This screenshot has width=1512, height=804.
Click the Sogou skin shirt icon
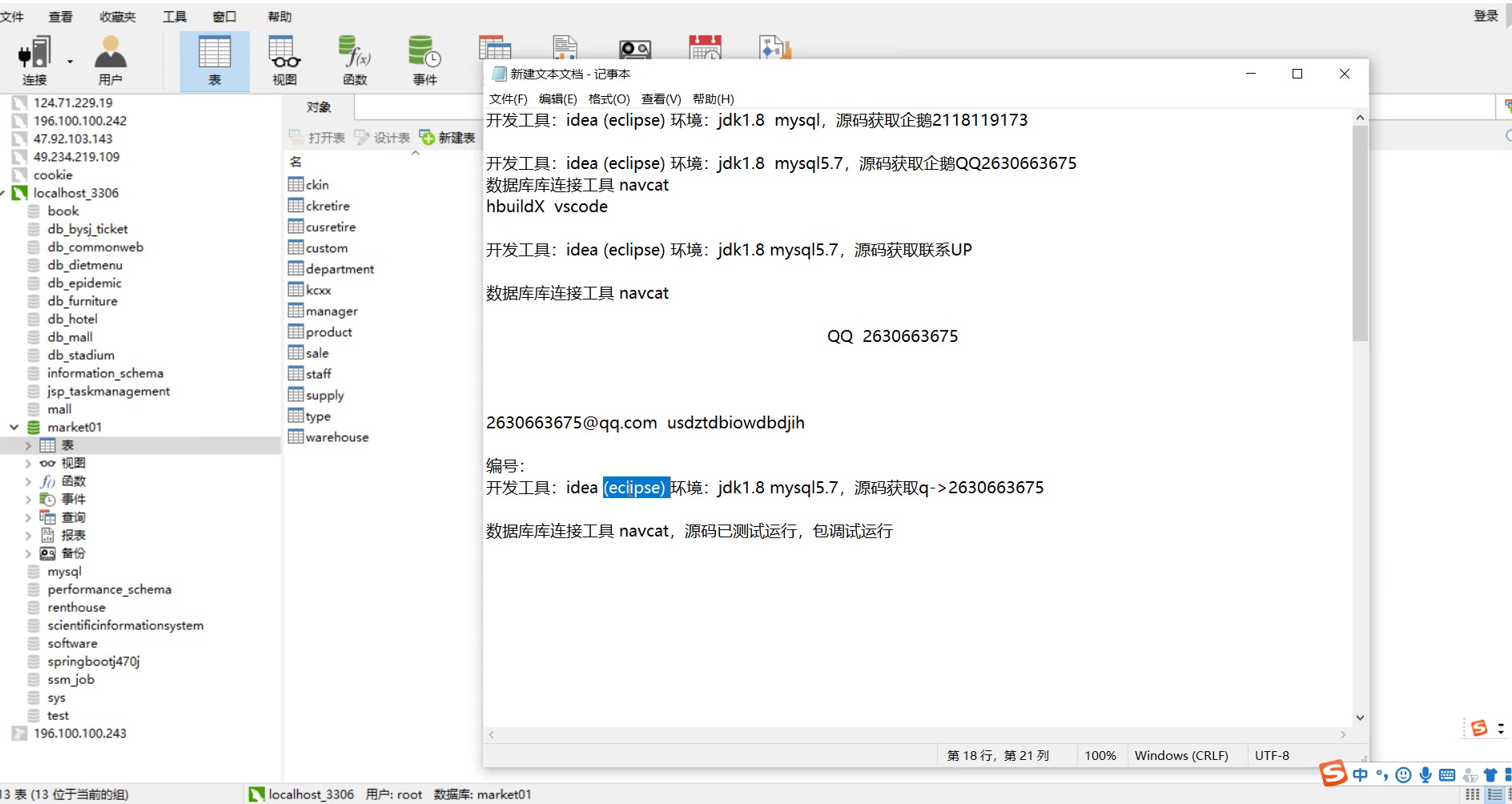(x=1490, y=774)
